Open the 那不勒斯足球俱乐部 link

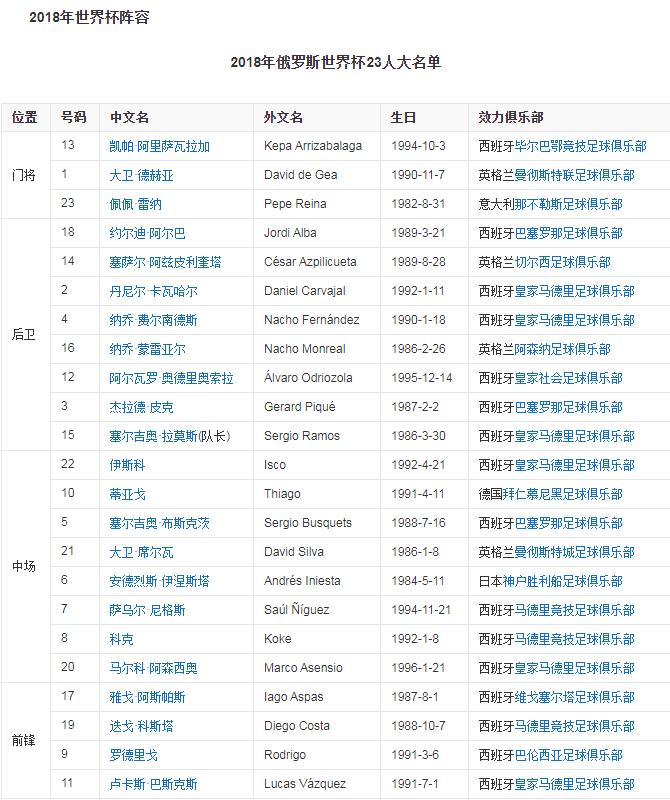click(x=568, y=205)
